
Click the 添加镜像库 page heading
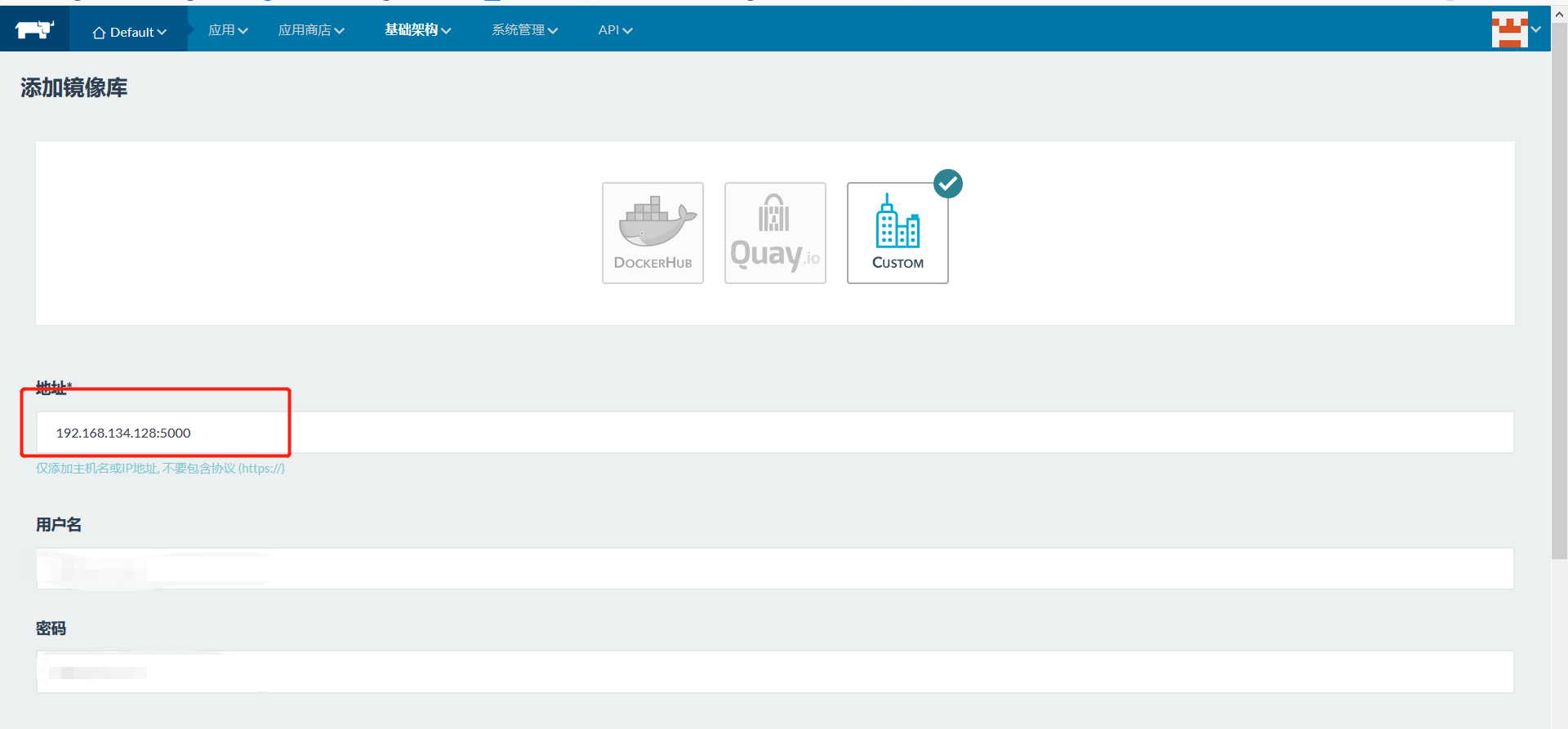point(73,88)
